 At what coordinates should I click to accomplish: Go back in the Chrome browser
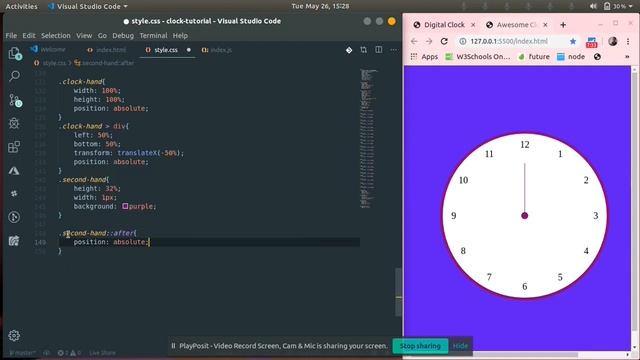click(414, 41)
